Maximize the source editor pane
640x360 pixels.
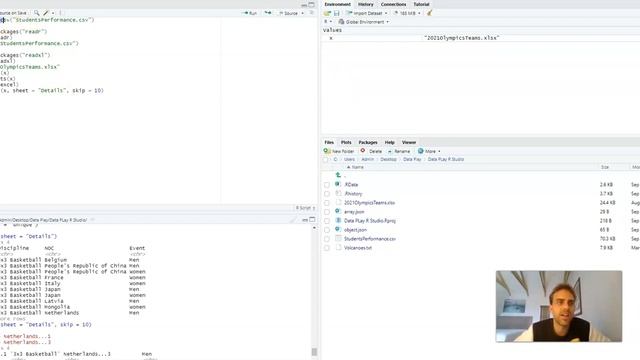(311, 4)
